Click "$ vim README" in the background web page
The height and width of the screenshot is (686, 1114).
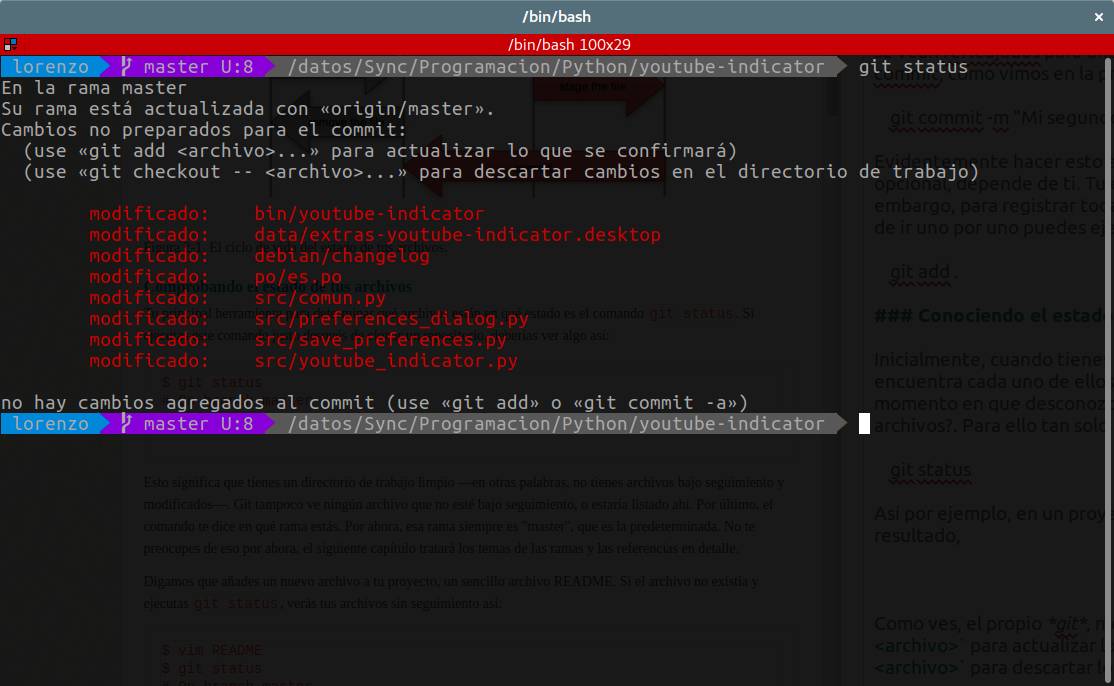(211, 650)
